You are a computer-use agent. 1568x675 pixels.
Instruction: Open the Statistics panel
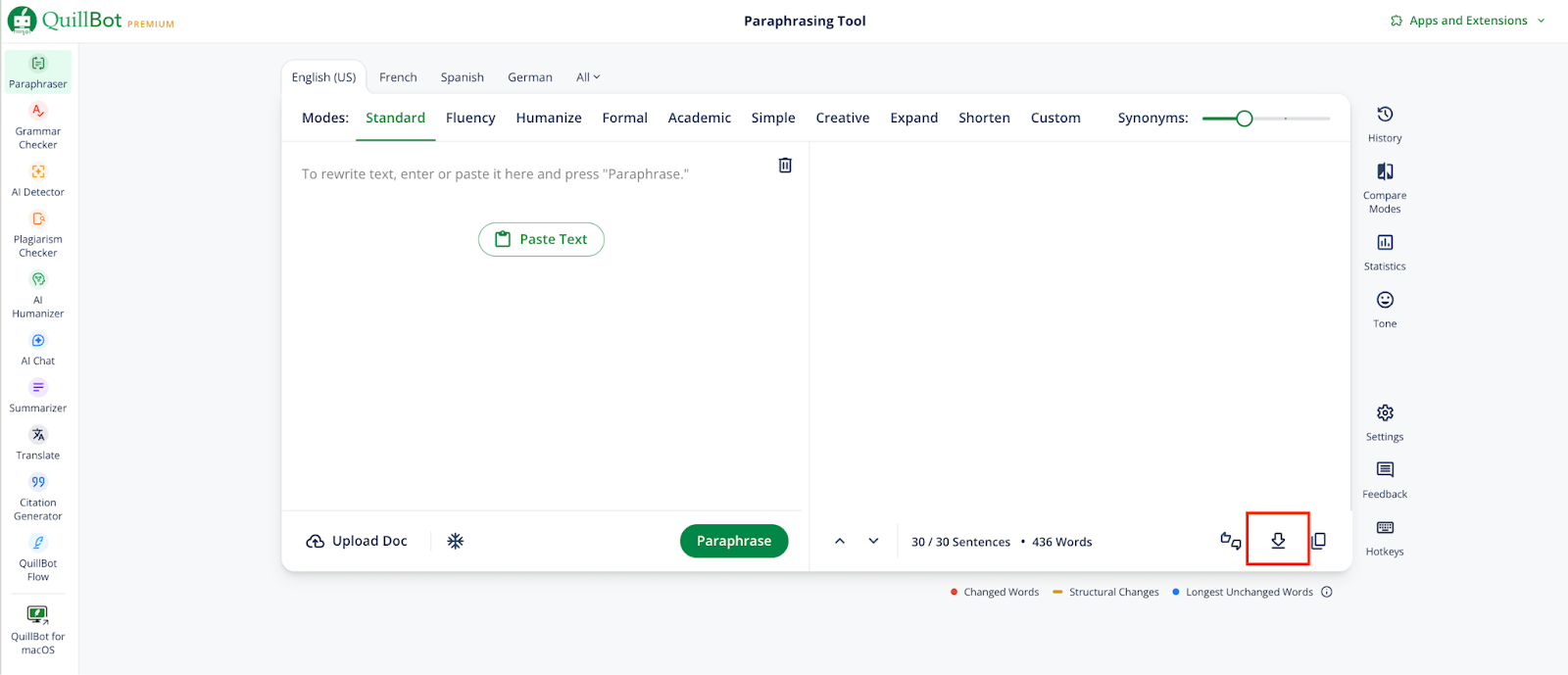pos(1385,251)
